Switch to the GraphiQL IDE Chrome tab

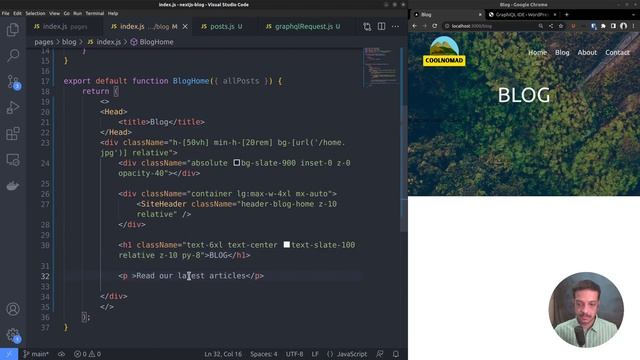522,15
